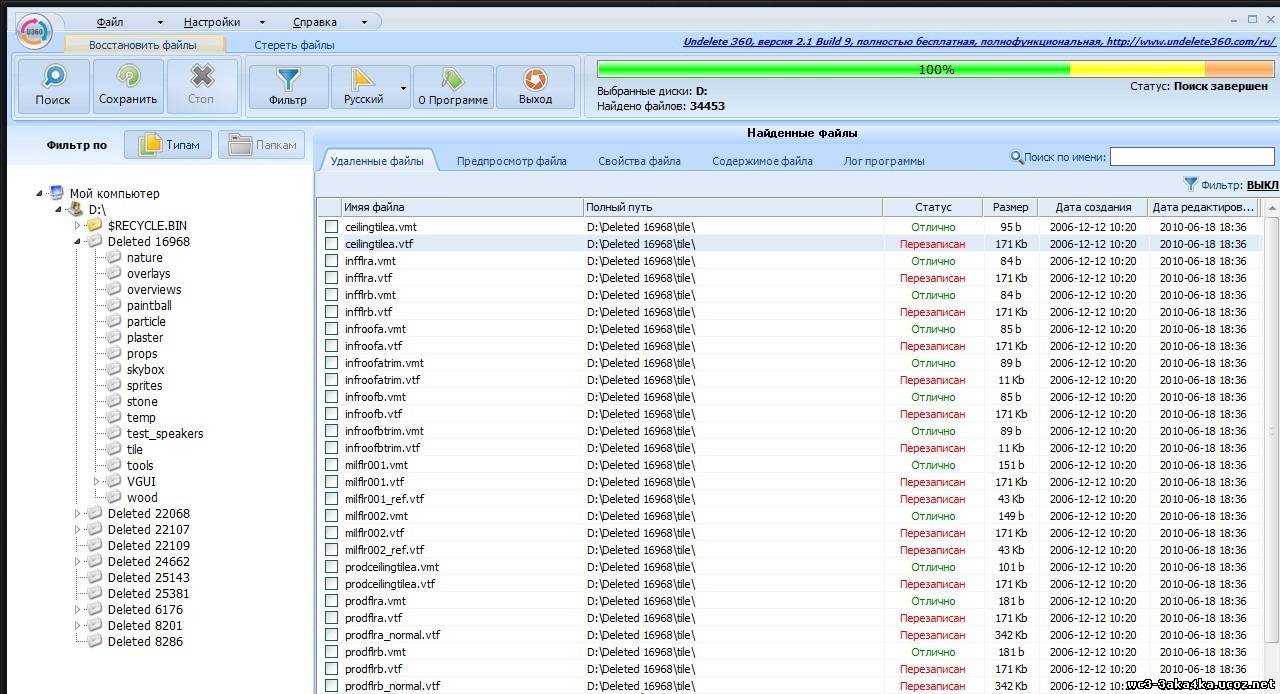Click the Сохранить save icon
Viewport: 1280px width, 694px height.
coord(128,86)
